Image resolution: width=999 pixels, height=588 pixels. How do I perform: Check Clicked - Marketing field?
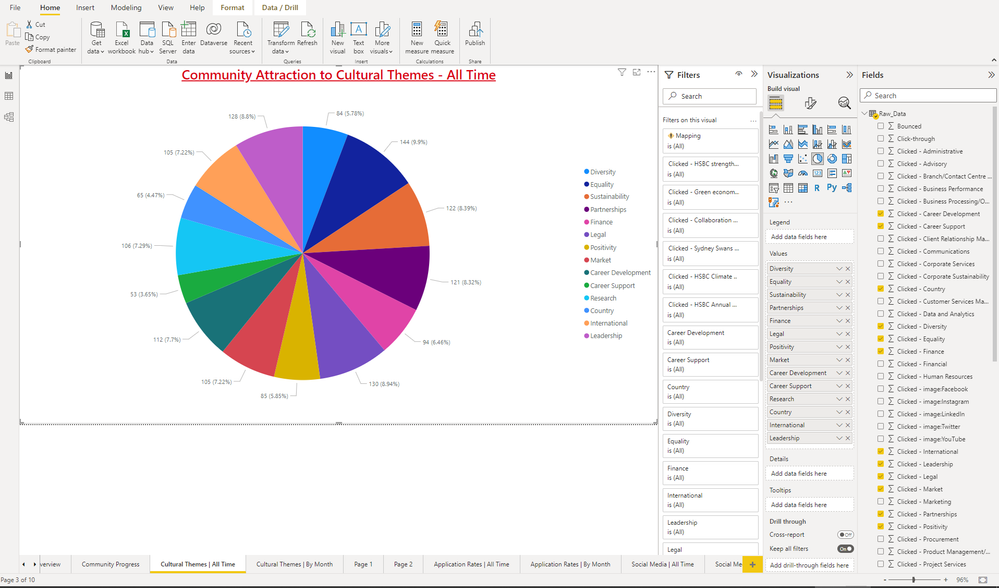tap(880, 501)
